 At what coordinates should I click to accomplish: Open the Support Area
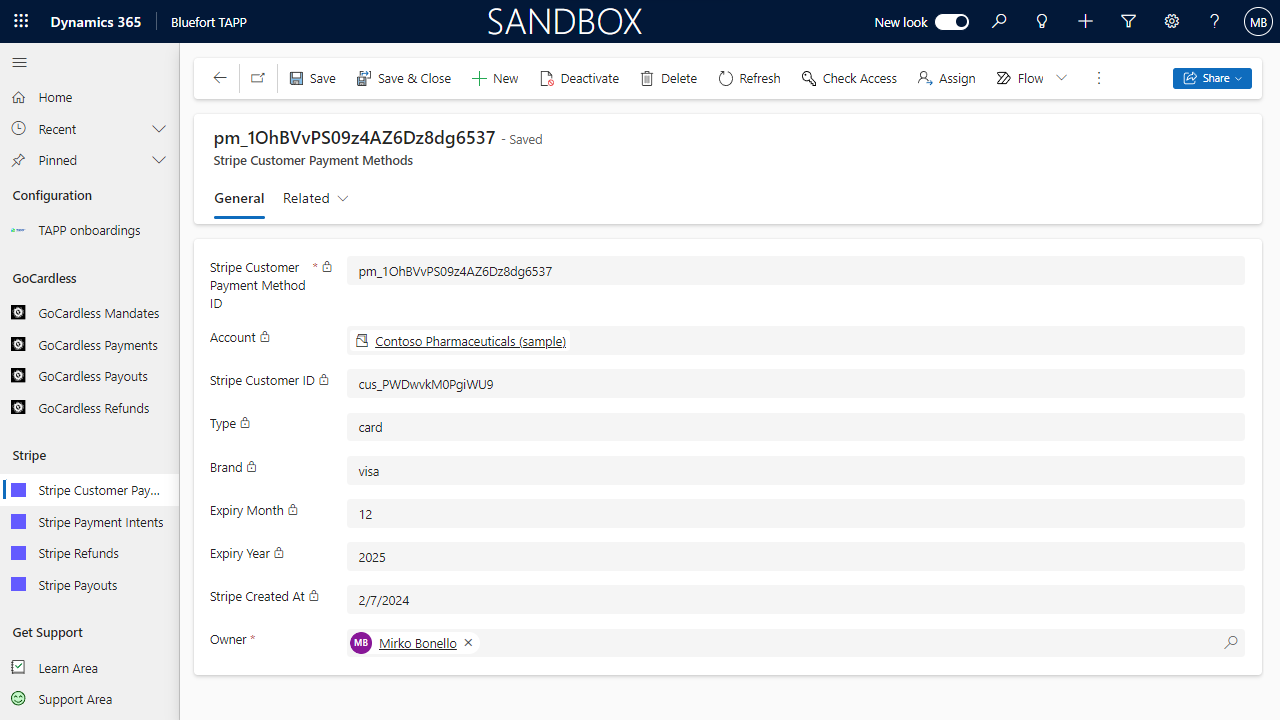click(89, 700)
